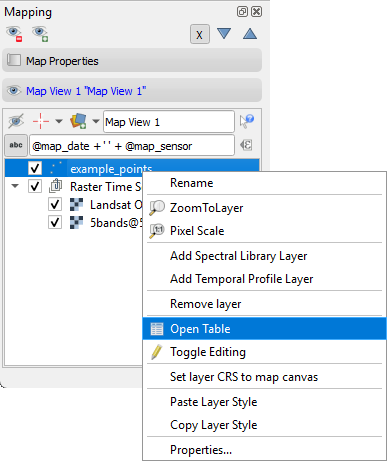Choose Remove layer from the menu
The width and height of the screenshot is (388, 461).
click(264, 304)
